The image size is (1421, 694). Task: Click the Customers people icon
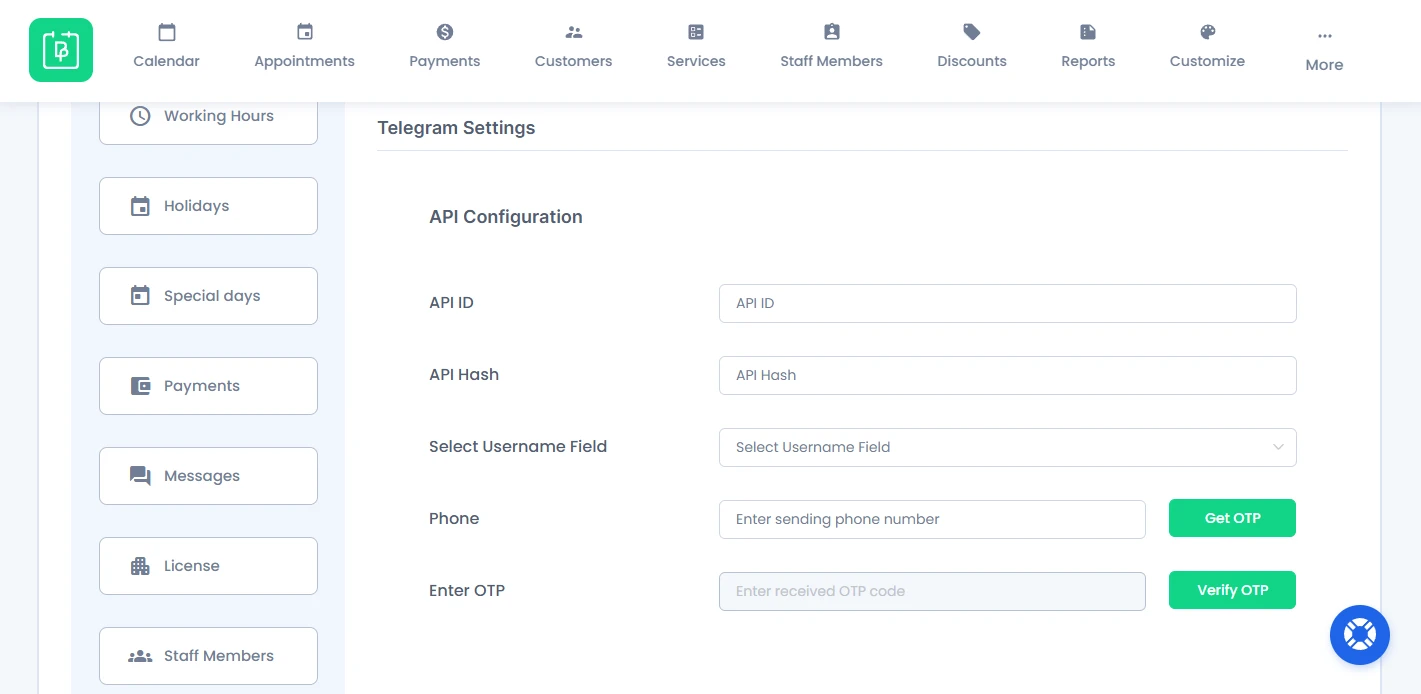573,32
